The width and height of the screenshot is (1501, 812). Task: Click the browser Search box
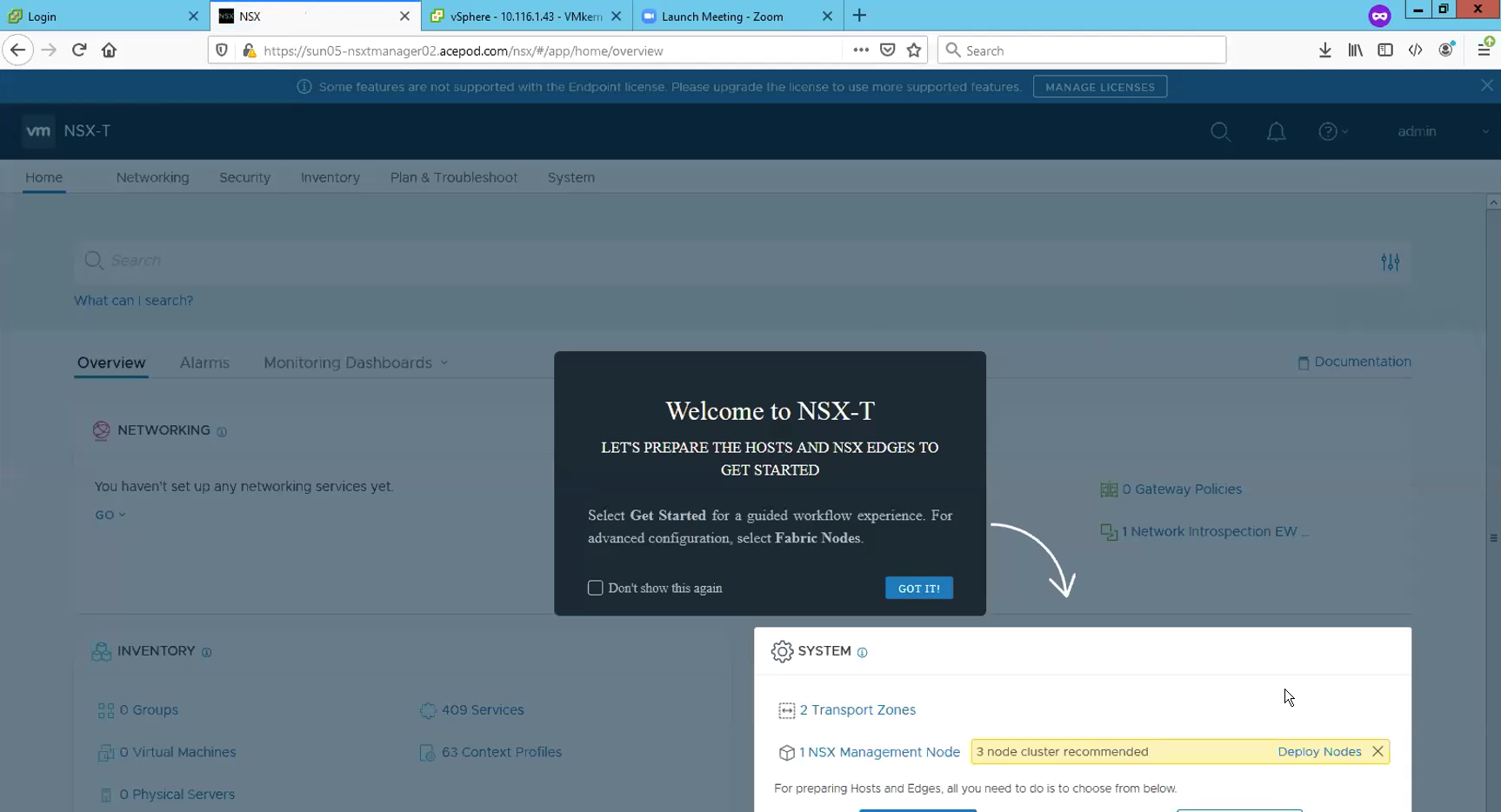point(1082,50)
